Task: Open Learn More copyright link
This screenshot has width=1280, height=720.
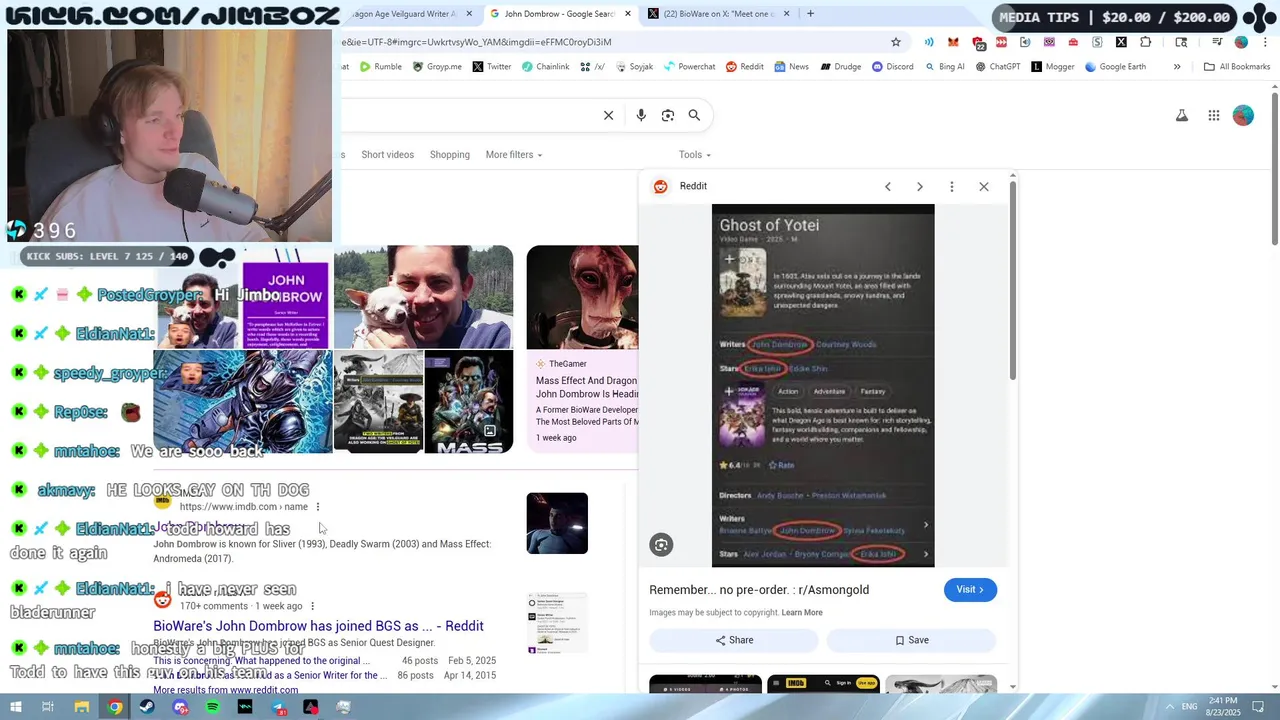Action: tap(802, 613)
